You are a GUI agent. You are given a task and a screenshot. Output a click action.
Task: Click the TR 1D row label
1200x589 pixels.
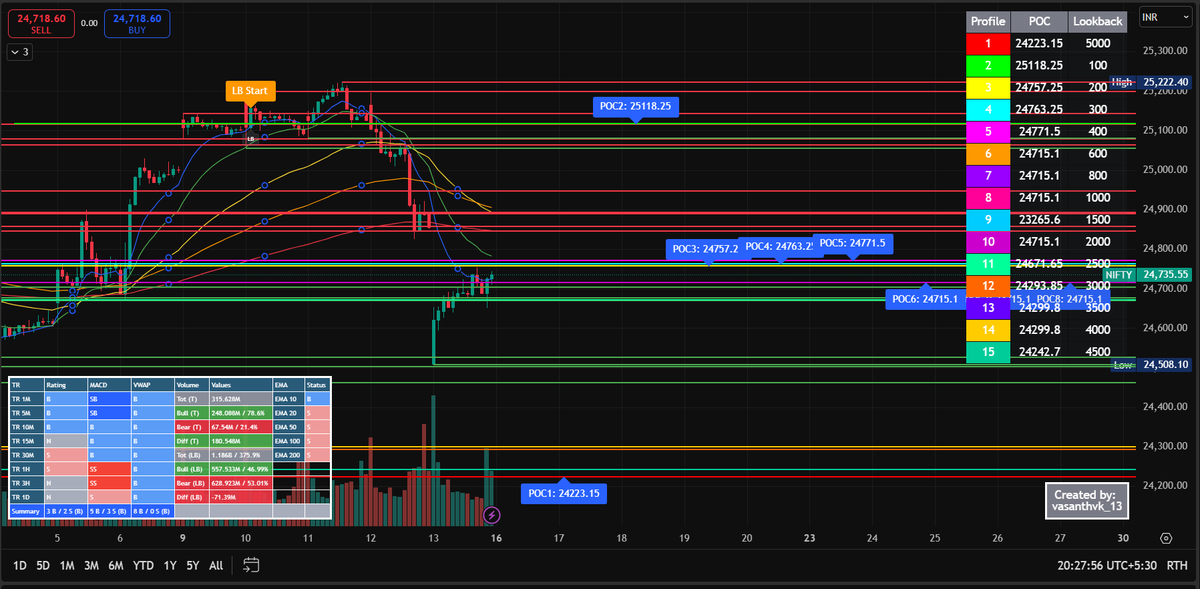coord(26,497)
